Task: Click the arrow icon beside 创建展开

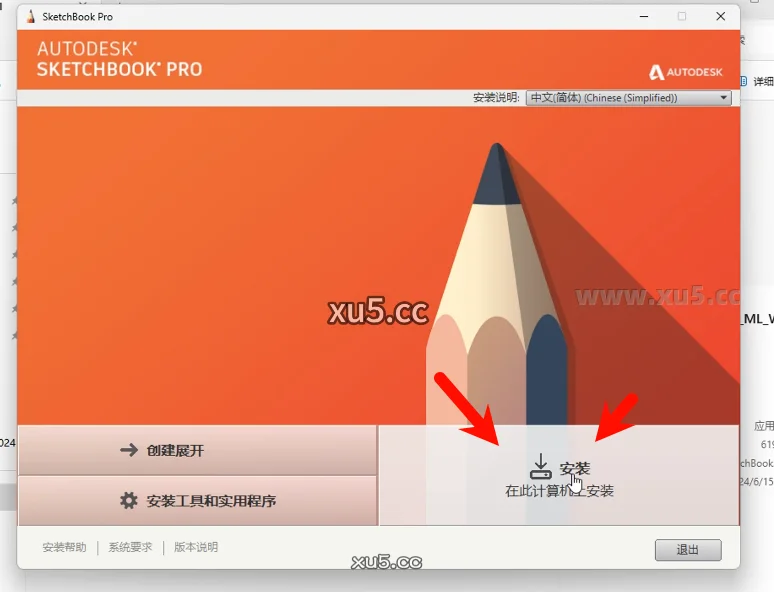Action: (x=129, y=450)
